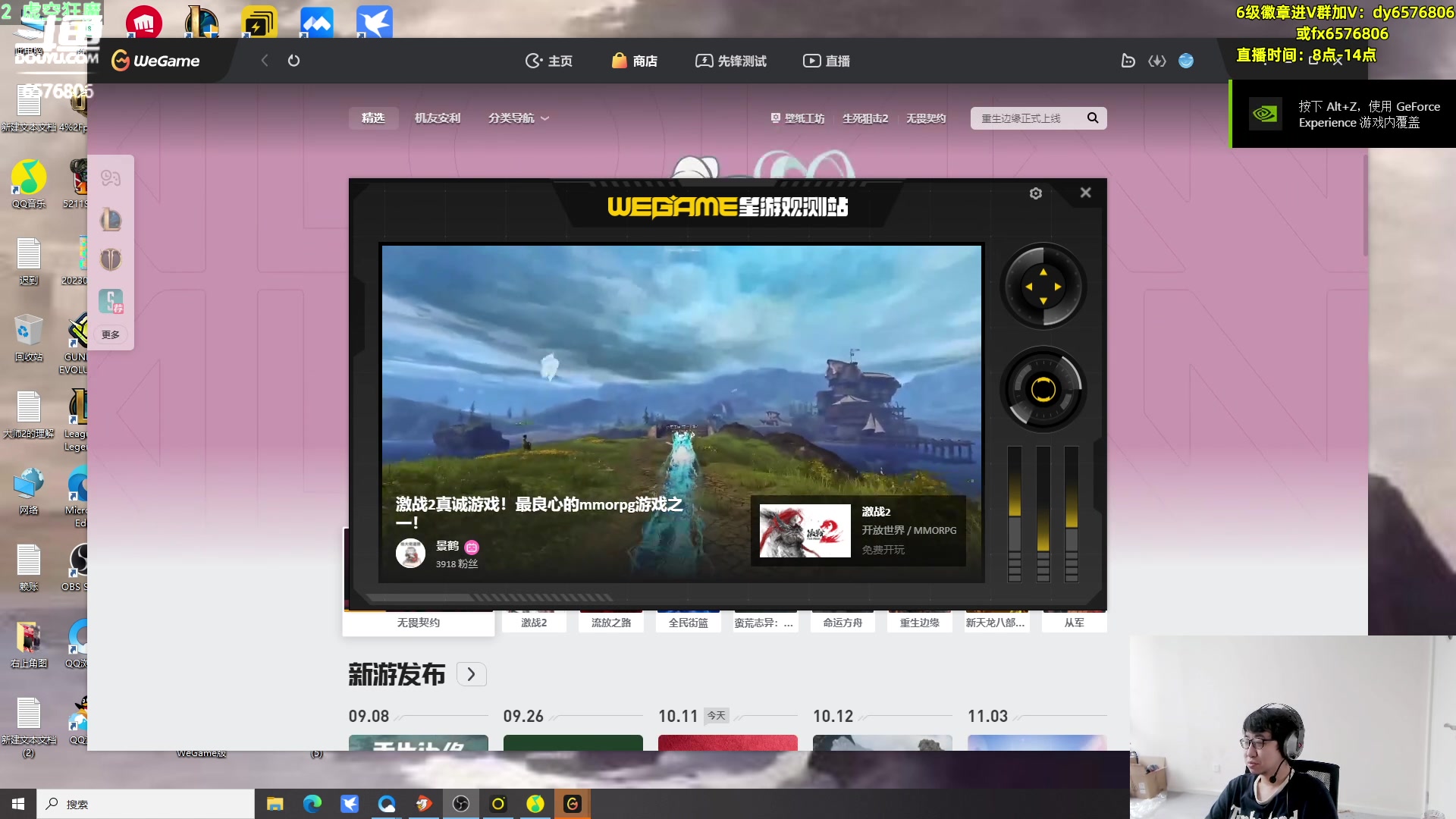The width and height of the screenshot is (1456, 819).
Task: Select the 重生边缘 game tab
Action: (x=920, y=623)
